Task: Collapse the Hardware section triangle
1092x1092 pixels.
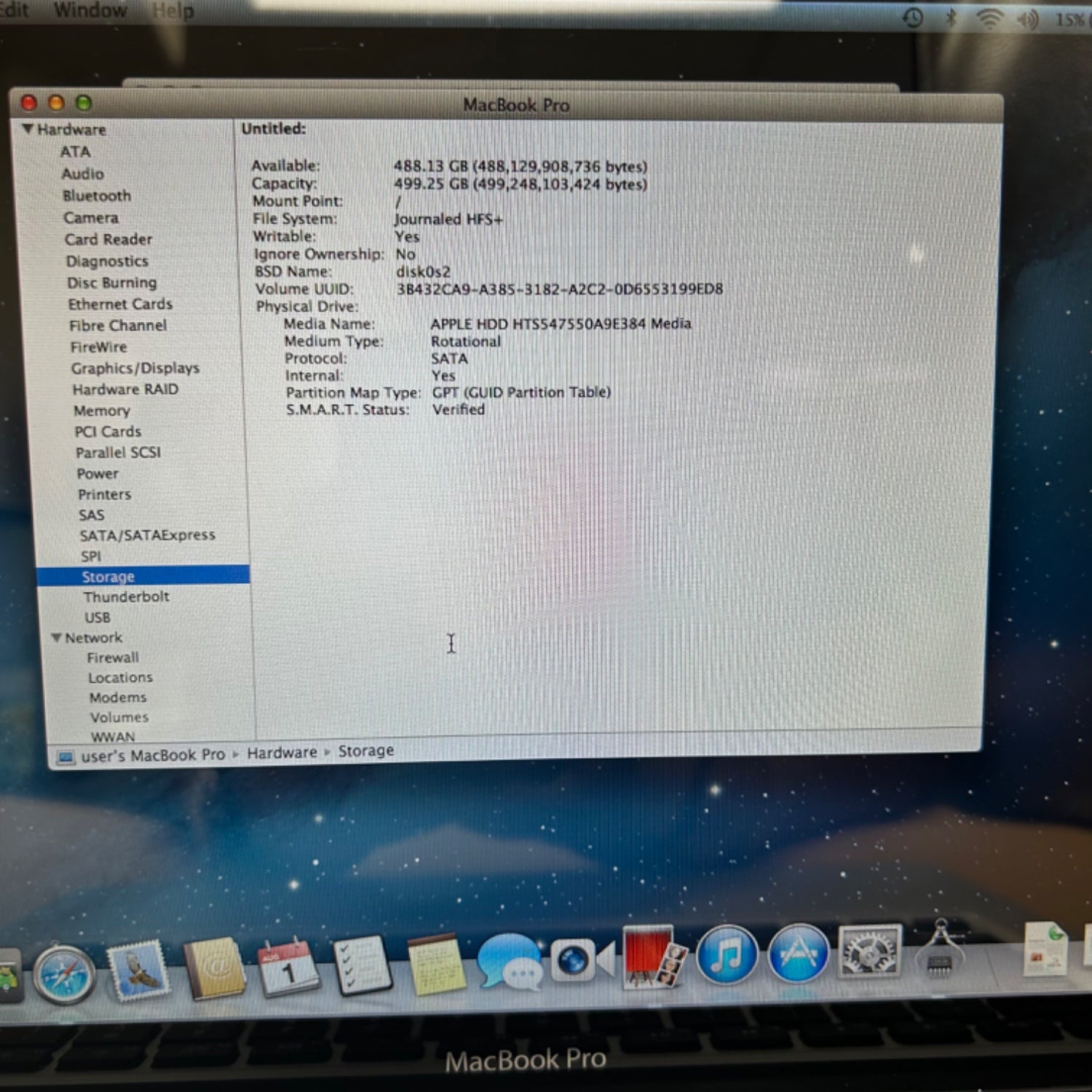Action: coord(28,129)
